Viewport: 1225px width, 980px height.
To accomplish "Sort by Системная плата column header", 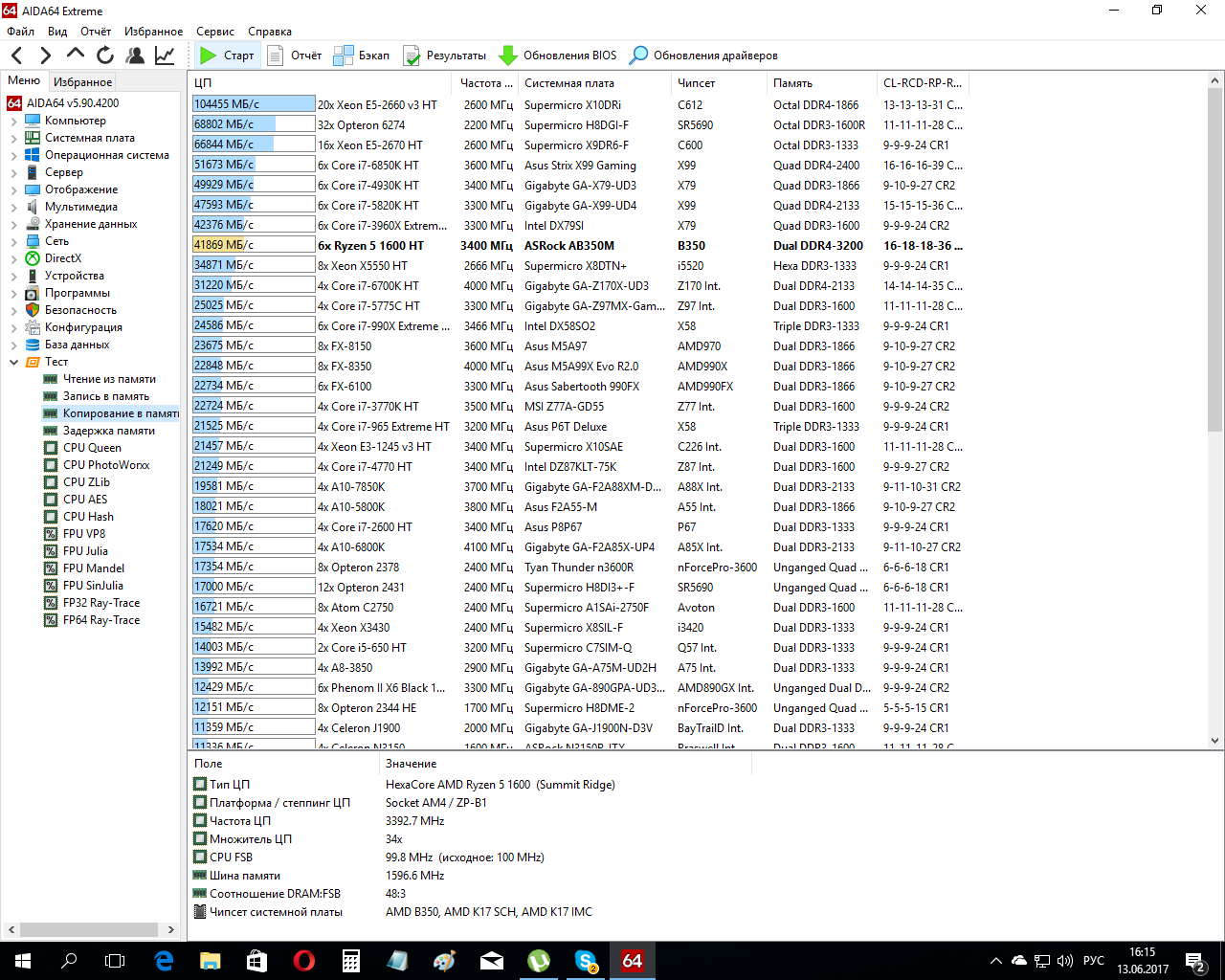I will [594, 83].
